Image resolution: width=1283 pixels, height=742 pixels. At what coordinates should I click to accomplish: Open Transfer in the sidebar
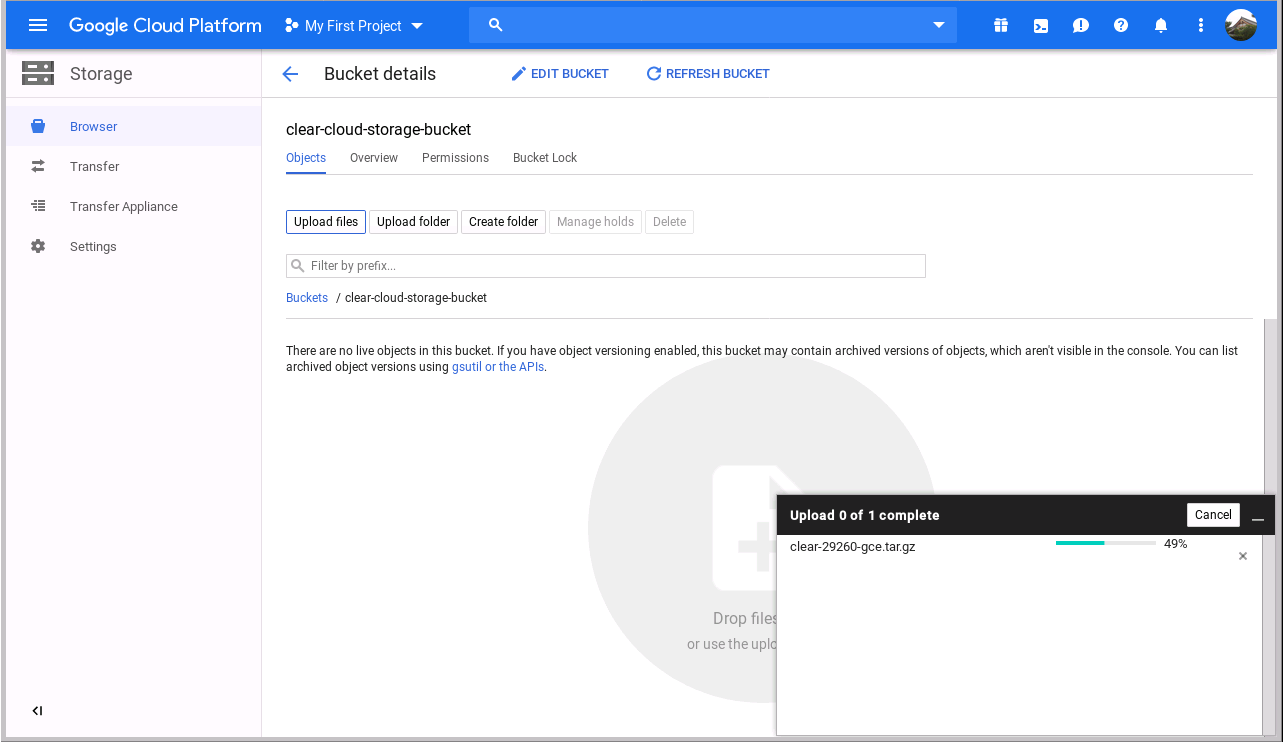(134, 167)
